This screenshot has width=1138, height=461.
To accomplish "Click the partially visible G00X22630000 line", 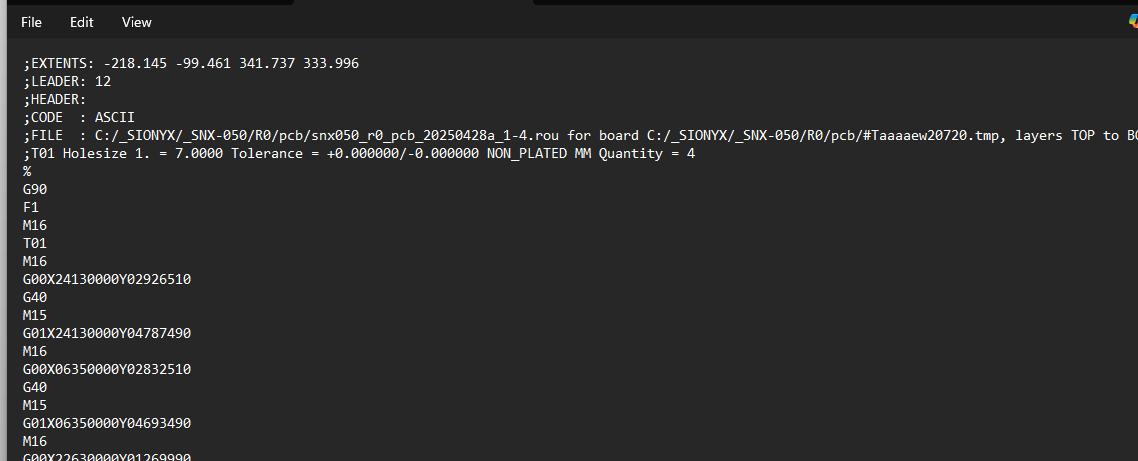I will tap(107, 457).
